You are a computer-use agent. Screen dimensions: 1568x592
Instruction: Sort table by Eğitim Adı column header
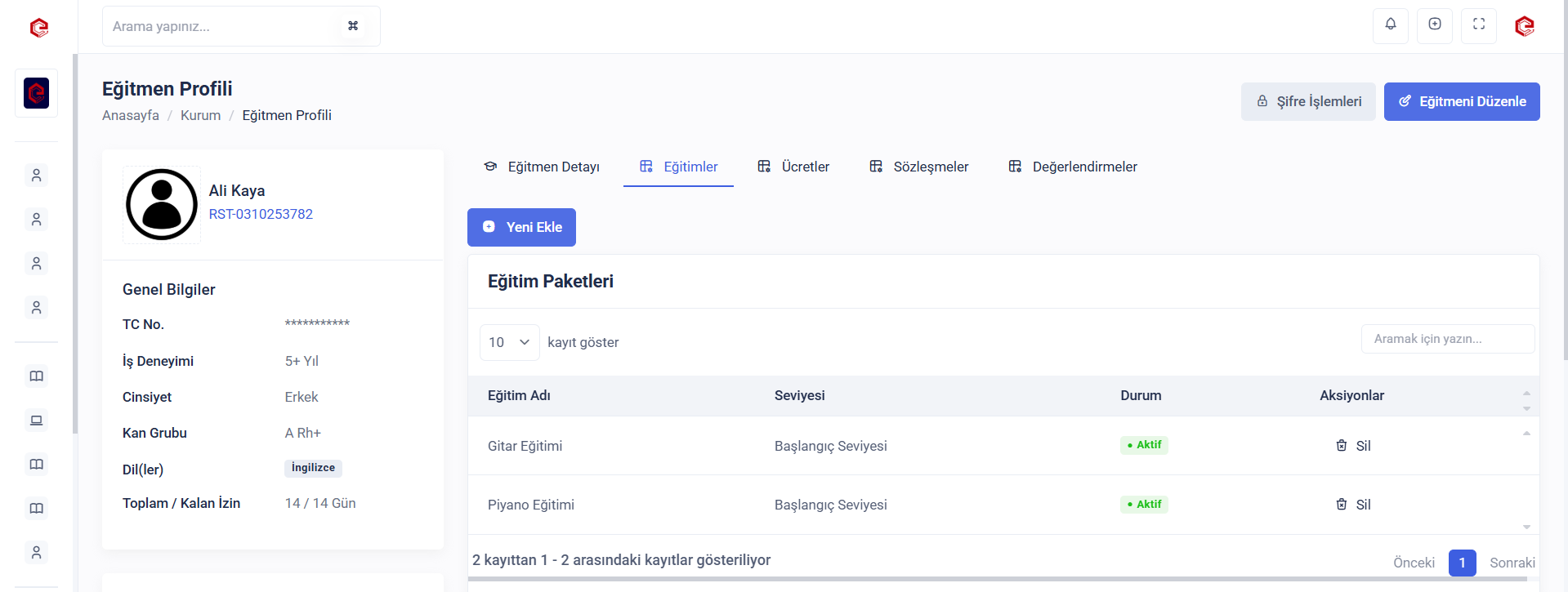(519, 396)
